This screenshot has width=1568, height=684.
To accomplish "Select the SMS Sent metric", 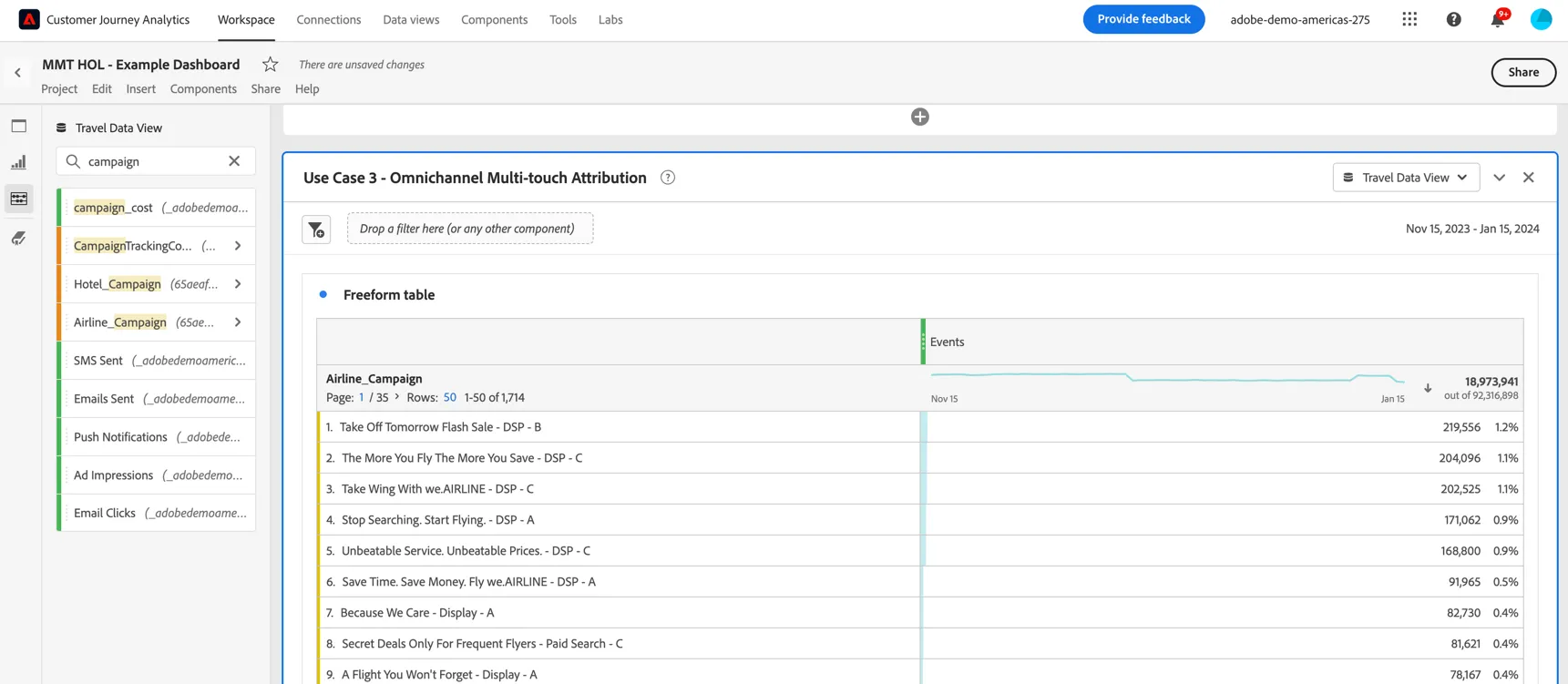I will click(157, 361).
